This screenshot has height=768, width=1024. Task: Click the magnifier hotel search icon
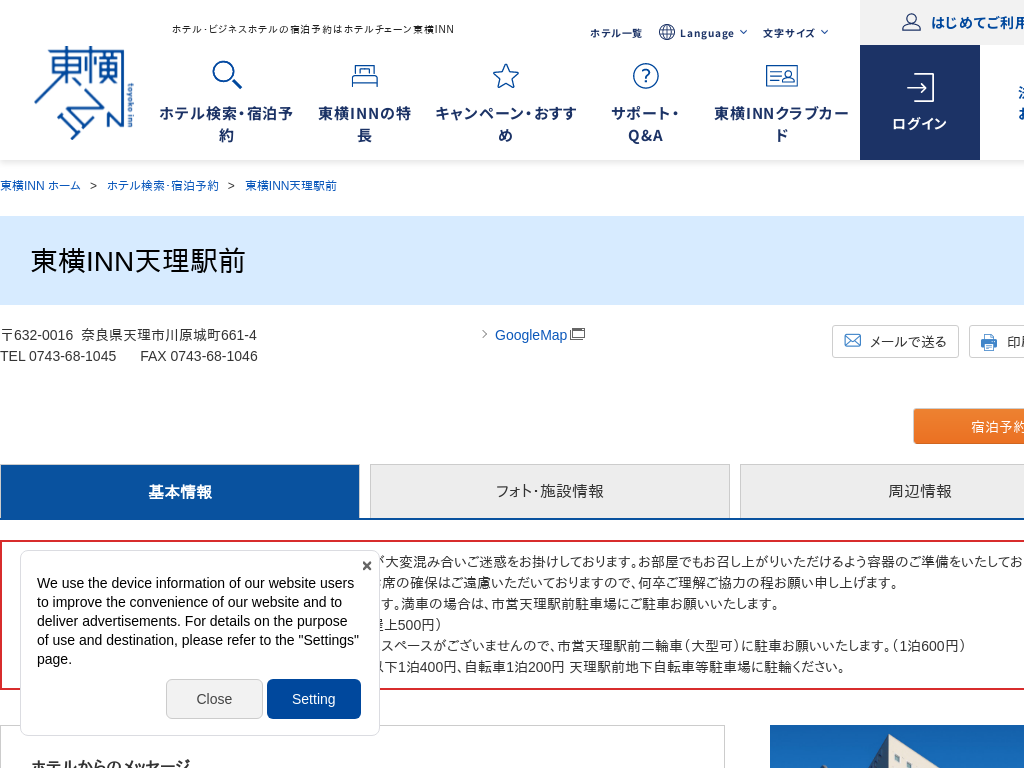pyautogui.click(x=227, y=75)
